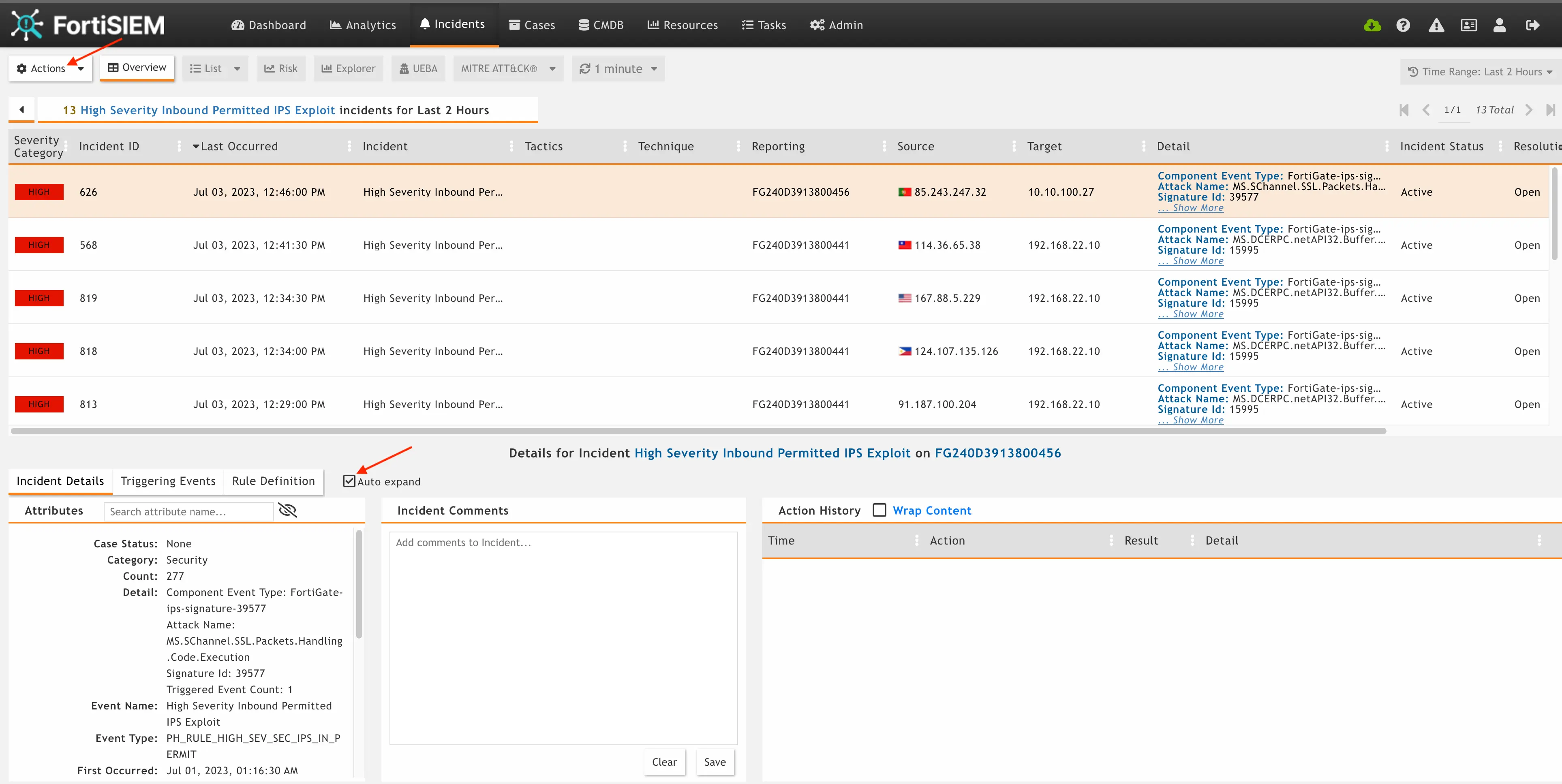The width and height of the screenshot is (1562, 784).
Task: Change the 1 minute refresh interval
Action: tap(618, 68)
